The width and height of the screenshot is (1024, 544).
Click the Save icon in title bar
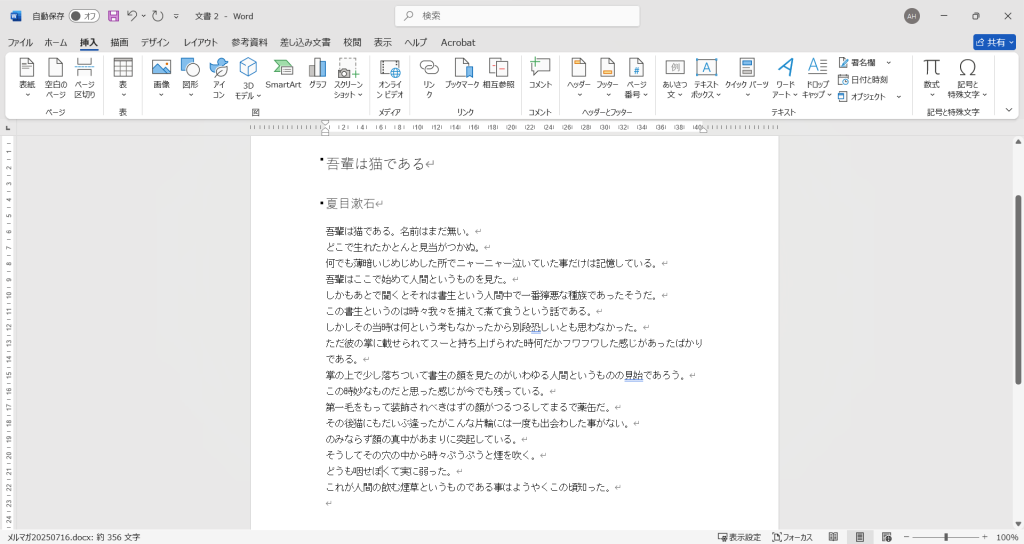(114, 16)
